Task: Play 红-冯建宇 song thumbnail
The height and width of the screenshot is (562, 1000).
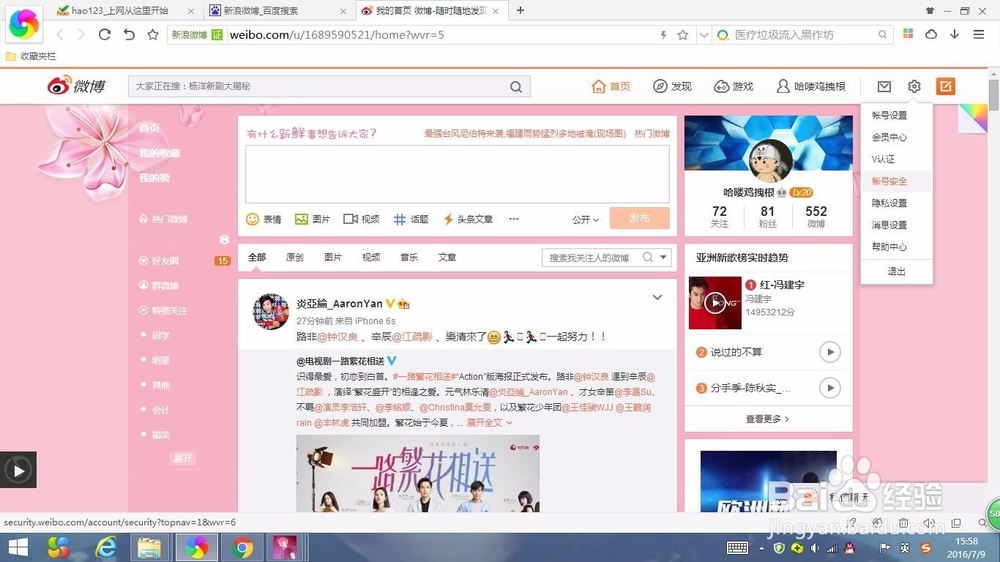Action: (x=715, y=303)
